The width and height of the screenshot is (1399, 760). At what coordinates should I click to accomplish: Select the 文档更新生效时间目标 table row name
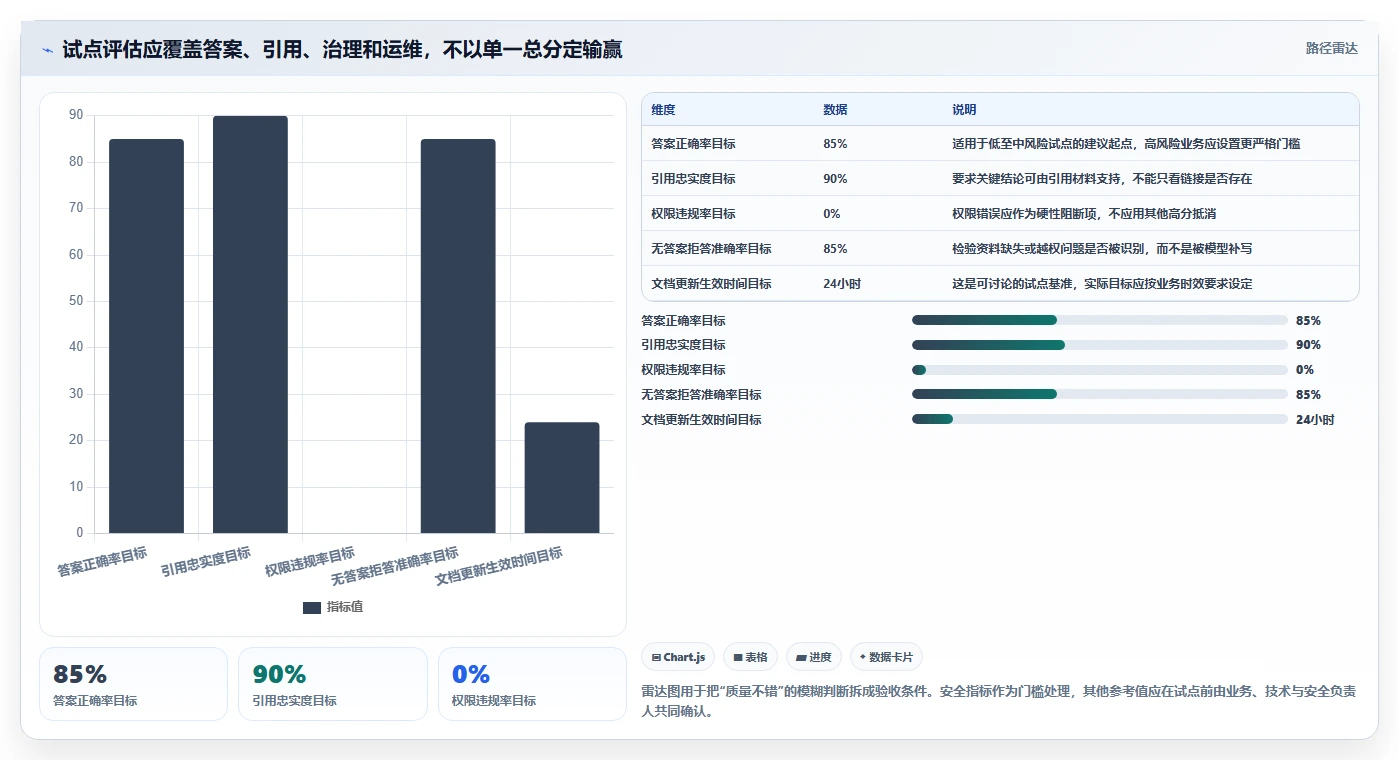[x=711, y=284]
